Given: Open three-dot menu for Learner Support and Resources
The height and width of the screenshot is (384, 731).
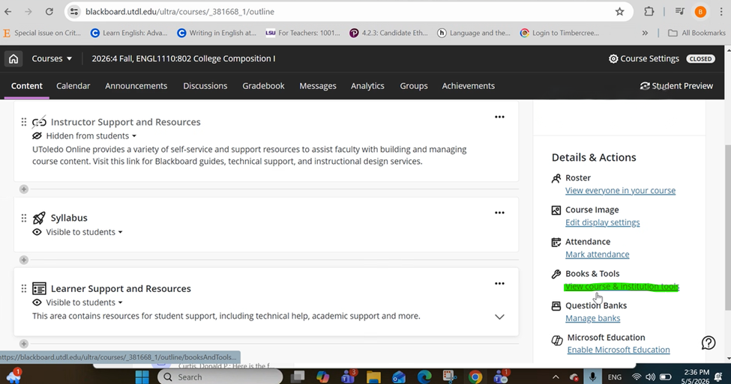Looking at the screenshot, I should 499,283.
